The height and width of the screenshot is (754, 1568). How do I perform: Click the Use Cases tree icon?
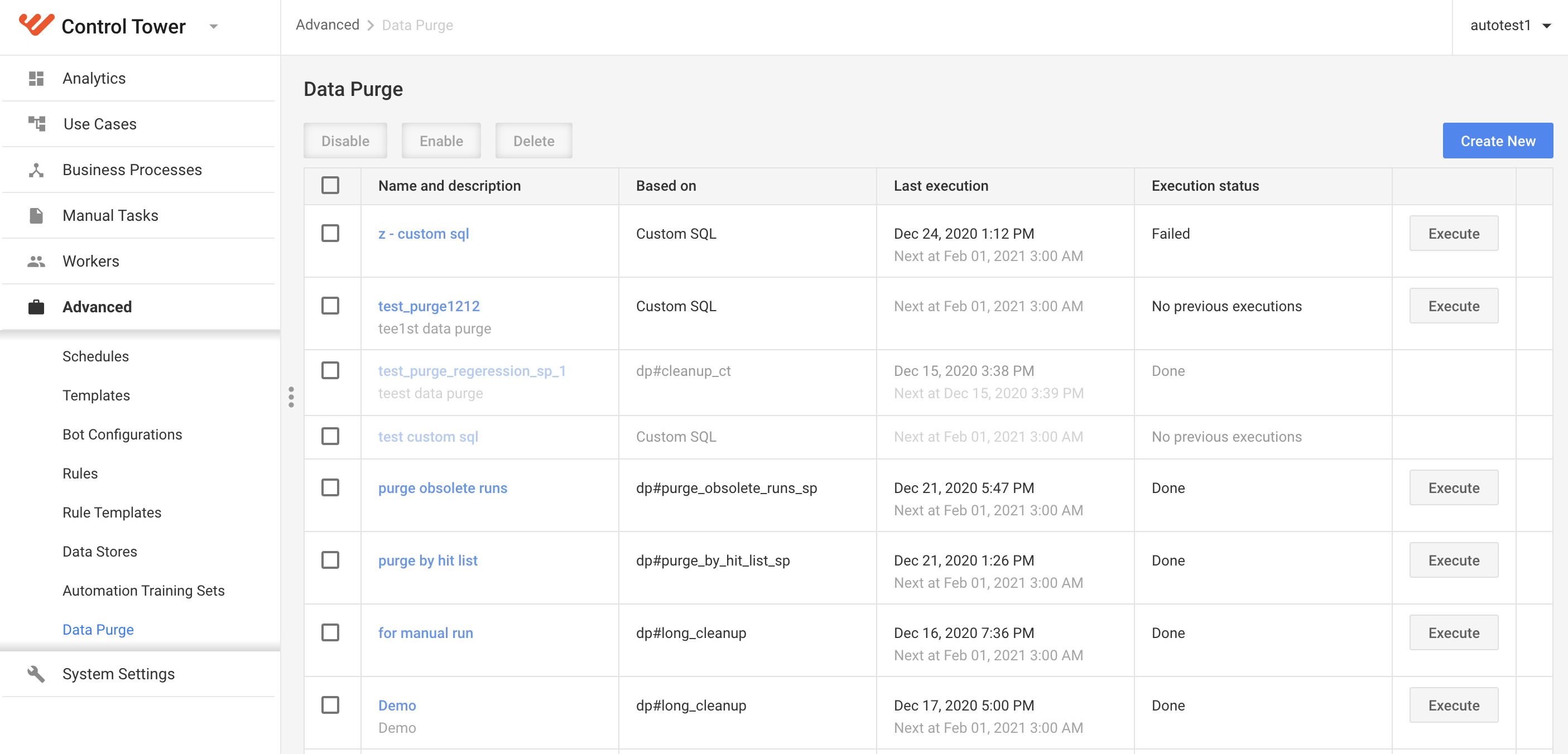(36, 124)
